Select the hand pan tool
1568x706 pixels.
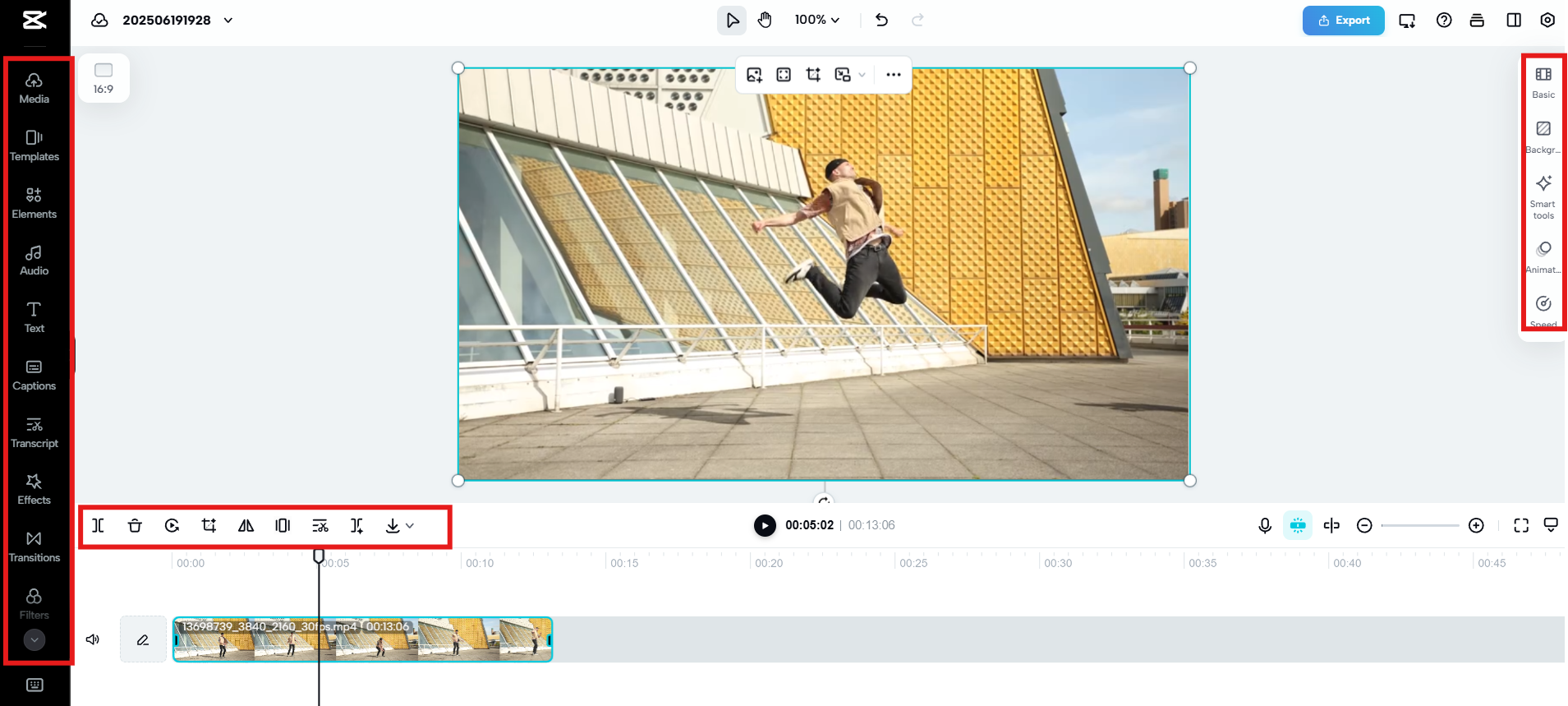pyautogui.click(x=765, y=20)
